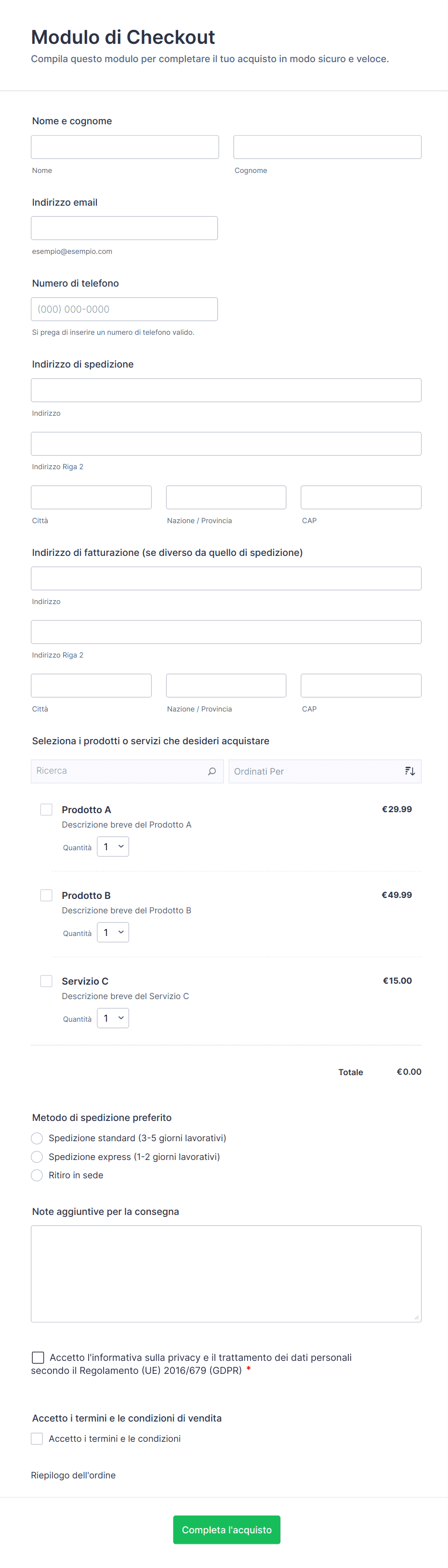
Task: Pick the Ritiro in sede option
Action: pyautogui.click(x=37, y=1175)
